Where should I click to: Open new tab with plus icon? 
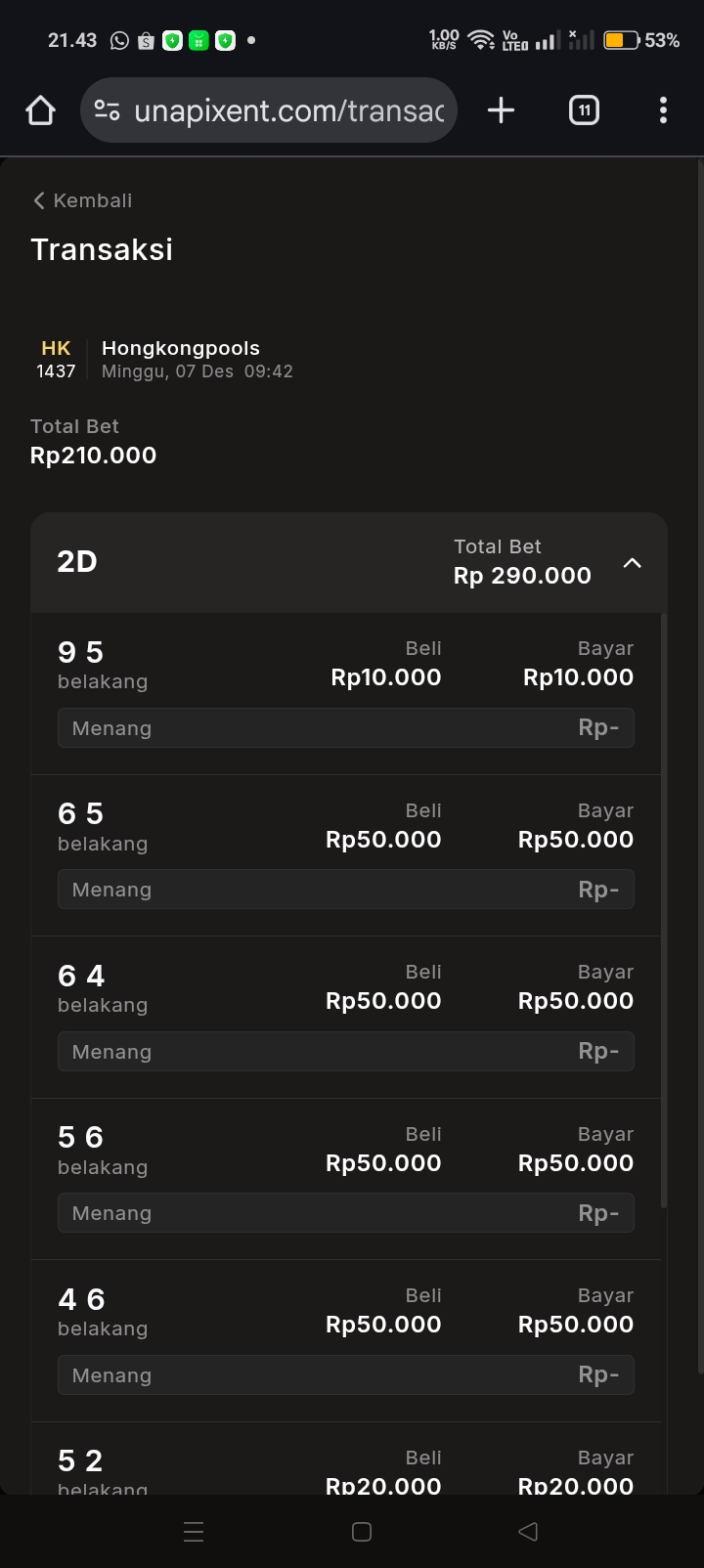pyautogui.click(x=501, y=110)
